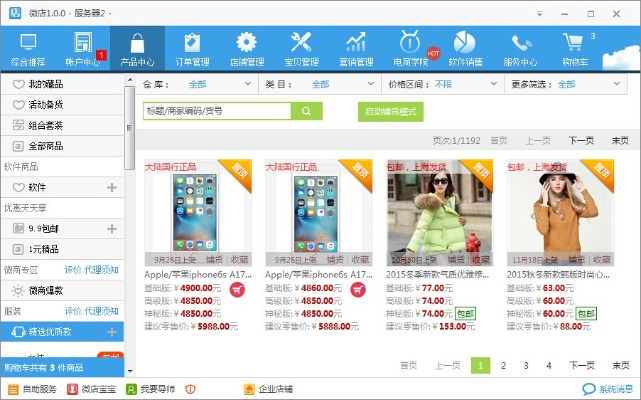Click 收藏 on the orange sweater item
This screenshot has width=641, height=400.
click(602, 259)
